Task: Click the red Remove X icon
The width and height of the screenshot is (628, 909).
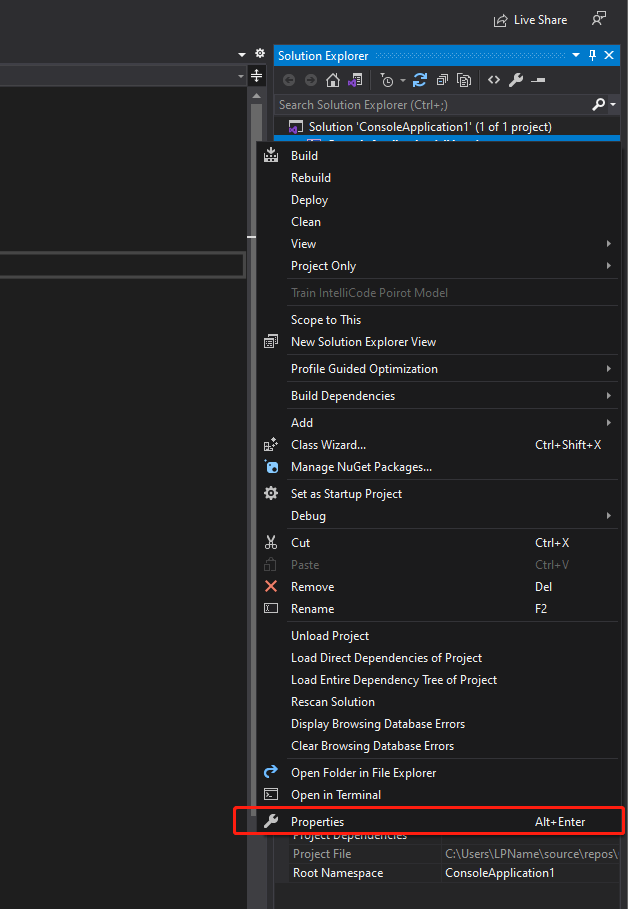Action: (270, 587)
